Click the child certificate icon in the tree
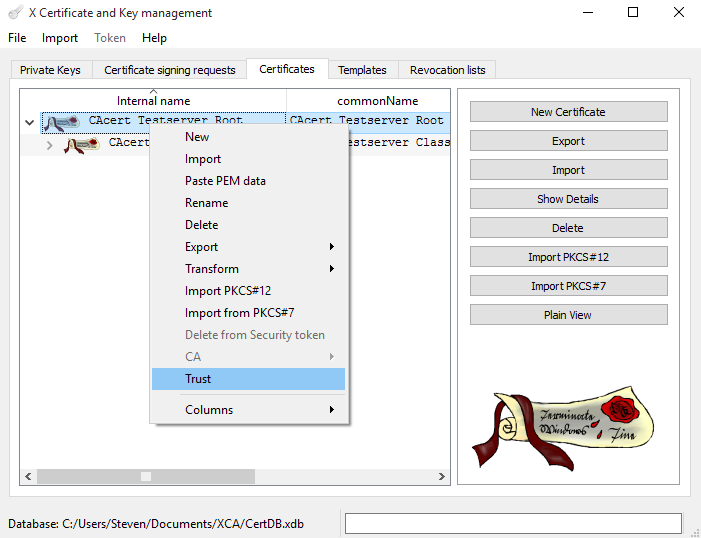Screen dimensions: 701x538 pyautogui.click(x=82, y=145)
